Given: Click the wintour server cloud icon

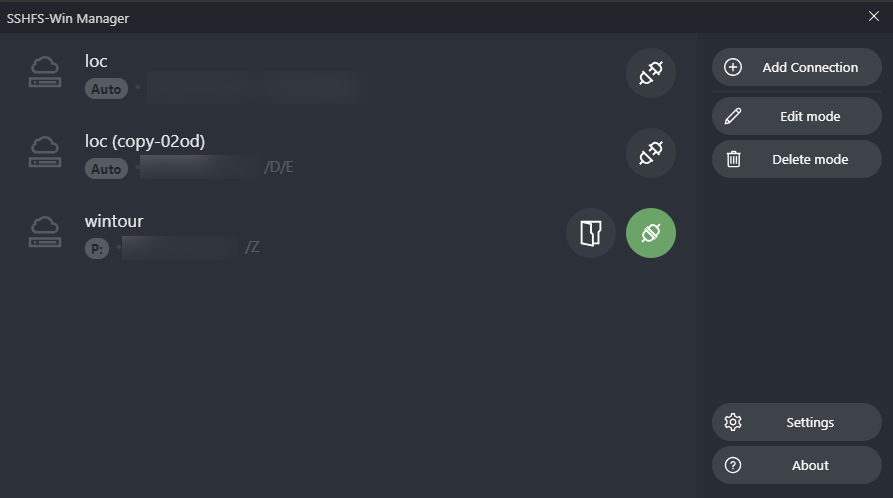Looking at the screenshot, I should click(x=45, y=233).
